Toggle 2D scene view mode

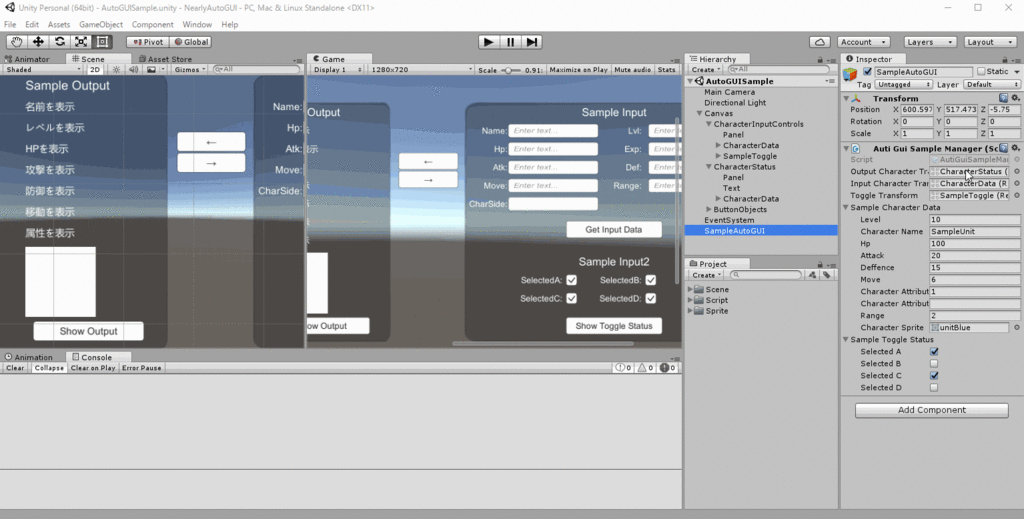(x=95, y=69)
